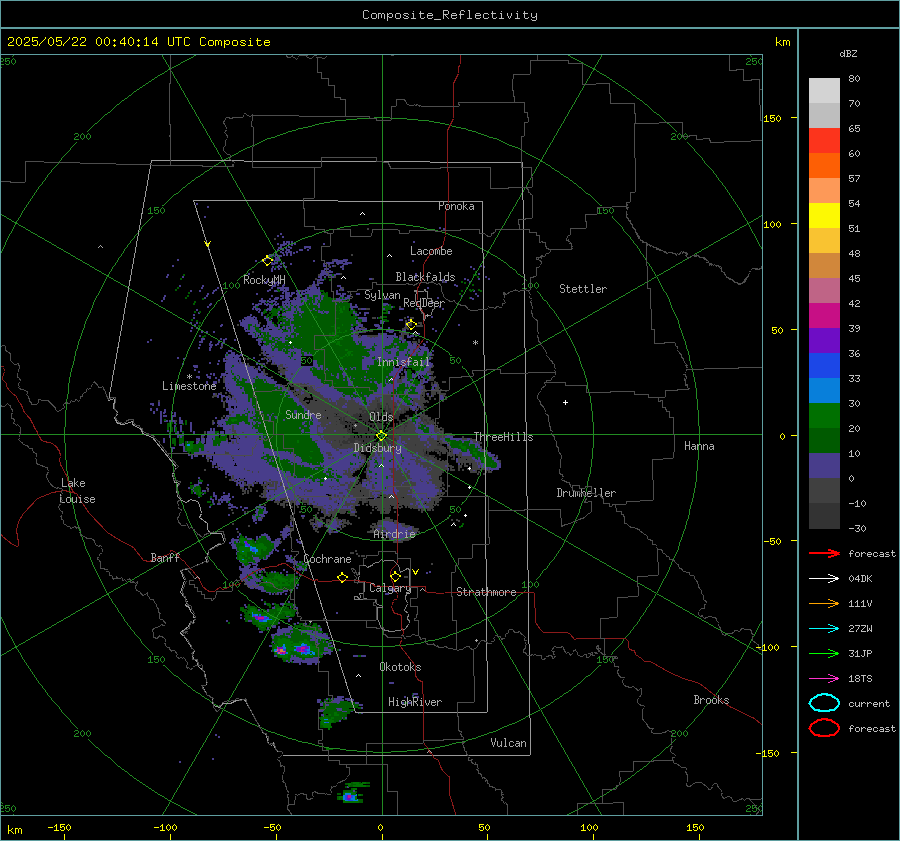
Task: Click the yellow diamond at radar center
Action: coord(382,436)
